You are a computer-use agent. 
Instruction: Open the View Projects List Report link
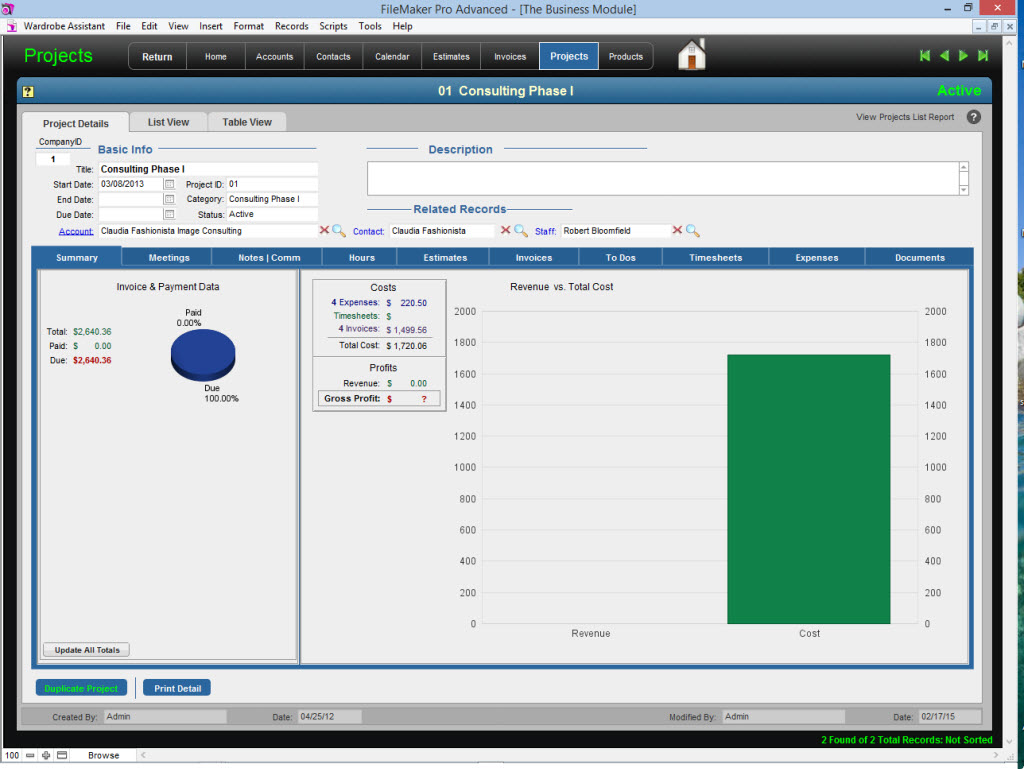(904, 117)
